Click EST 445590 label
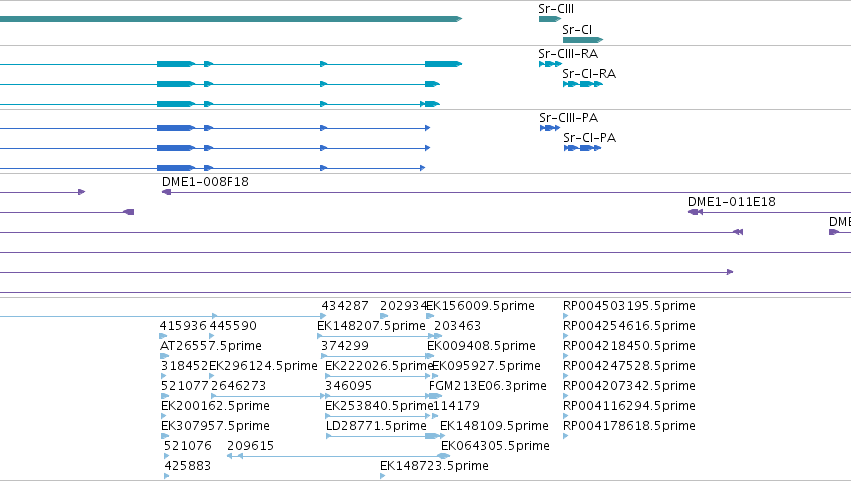The height and width of the screenshot is (481, 851). coord(233,326)
